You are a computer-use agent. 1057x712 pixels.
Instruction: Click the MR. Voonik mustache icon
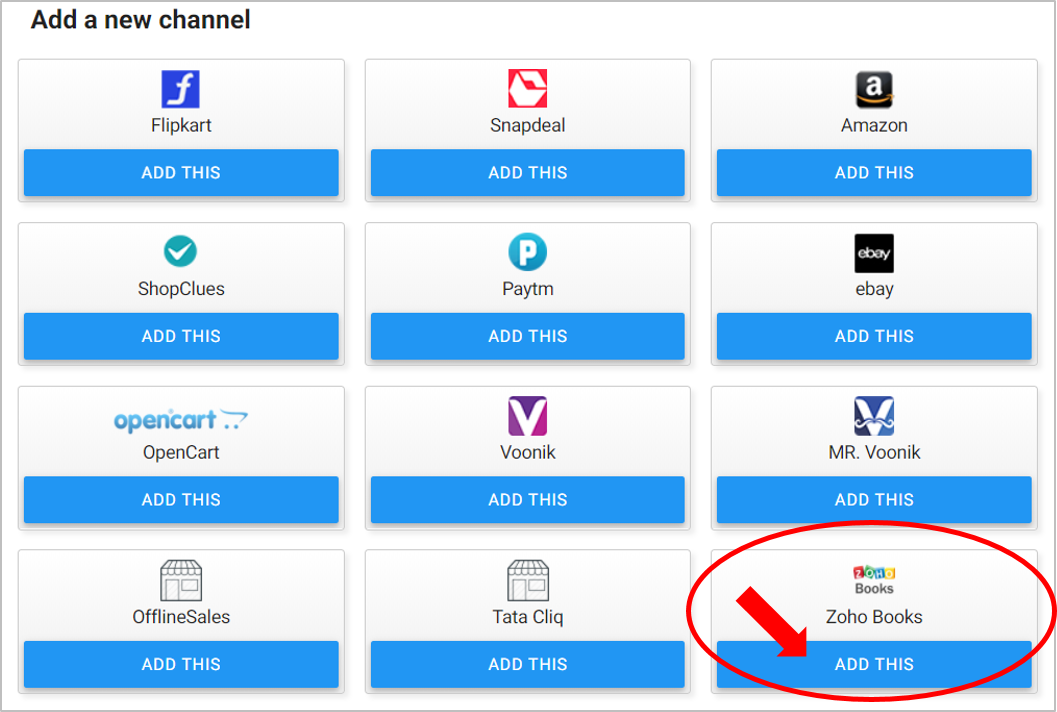coord(874,416)
